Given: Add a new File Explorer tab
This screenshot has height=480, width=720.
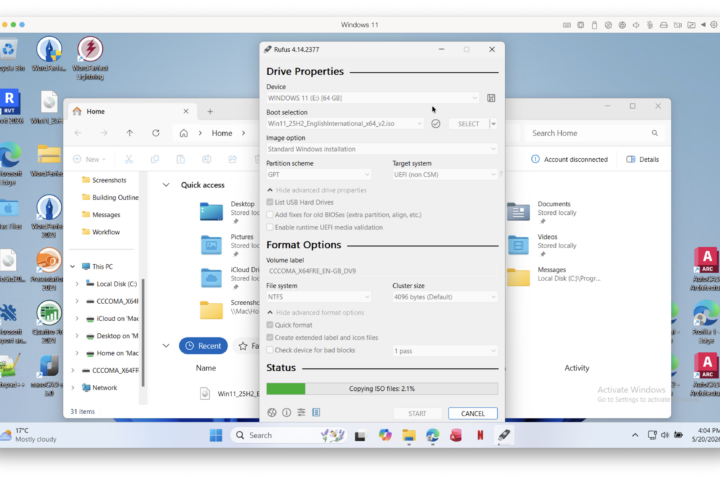Looking at the screenshot, I should (210, 112).
